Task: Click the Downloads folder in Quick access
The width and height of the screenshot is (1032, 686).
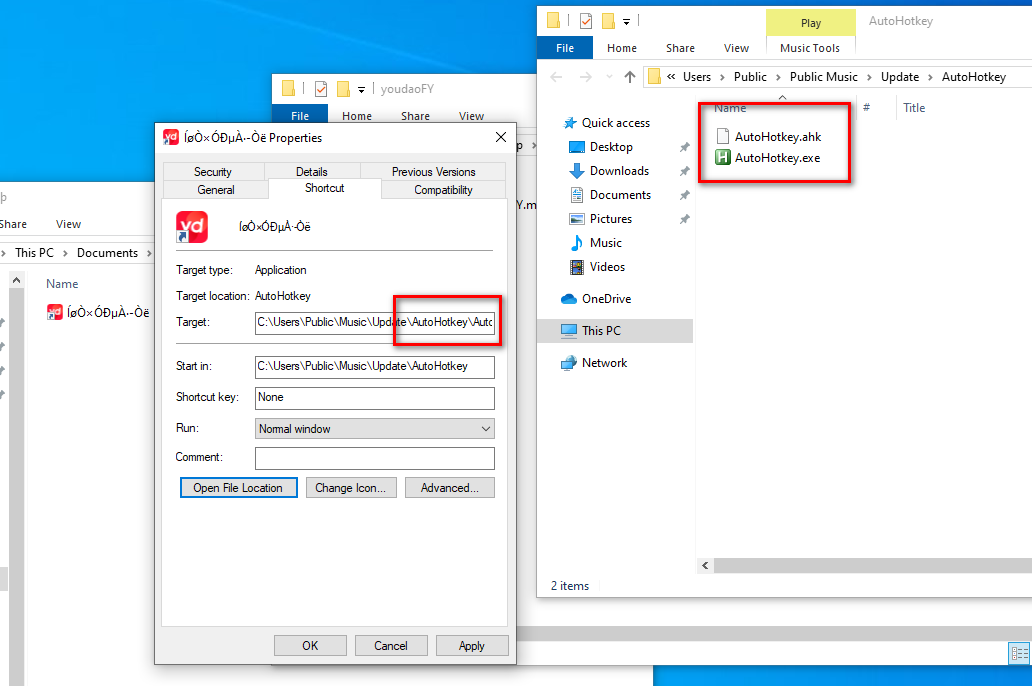Action: 619,171
